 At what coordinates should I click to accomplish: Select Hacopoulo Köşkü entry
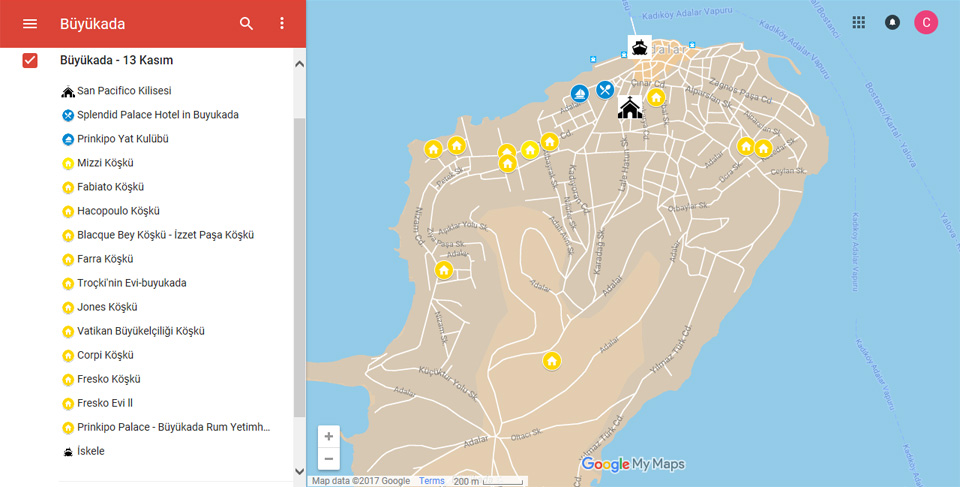[118, 211]
